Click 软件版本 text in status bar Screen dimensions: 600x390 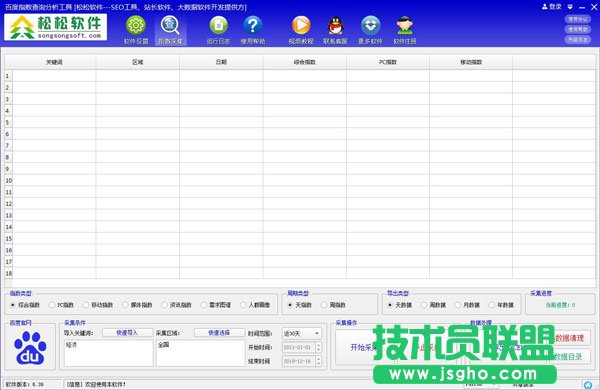pos(24,384)
